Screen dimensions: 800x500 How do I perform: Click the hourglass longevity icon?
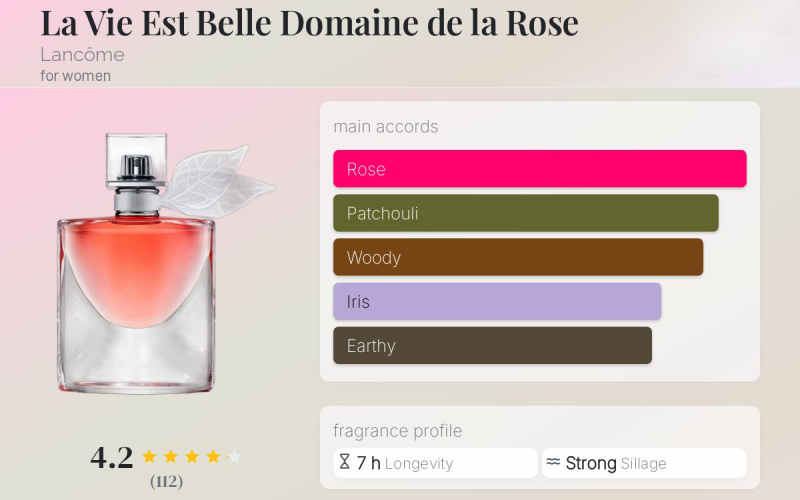click(x=344, y=463)
